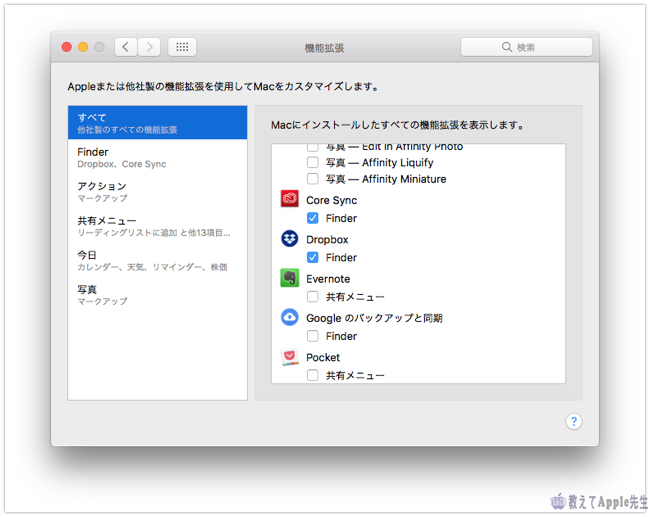Viewport: 650px width, 517px height.
Task: Click the Evernote elephant icon
Action: click(x=289, y=278)
